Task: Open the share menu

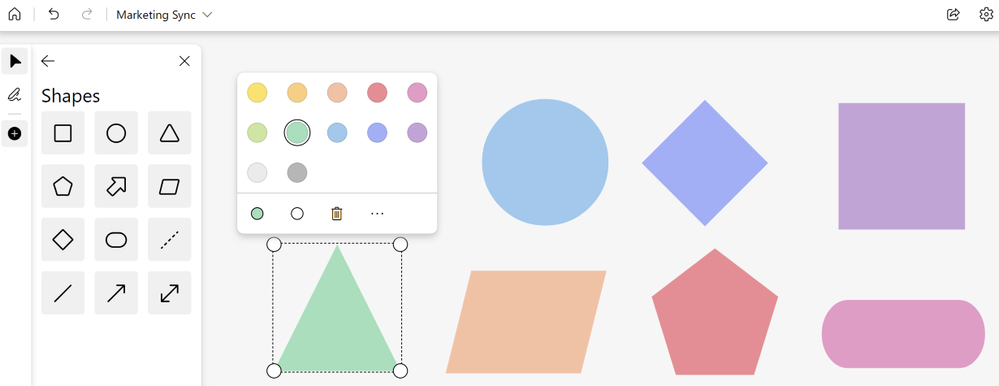Action: [x=953, y=14]
